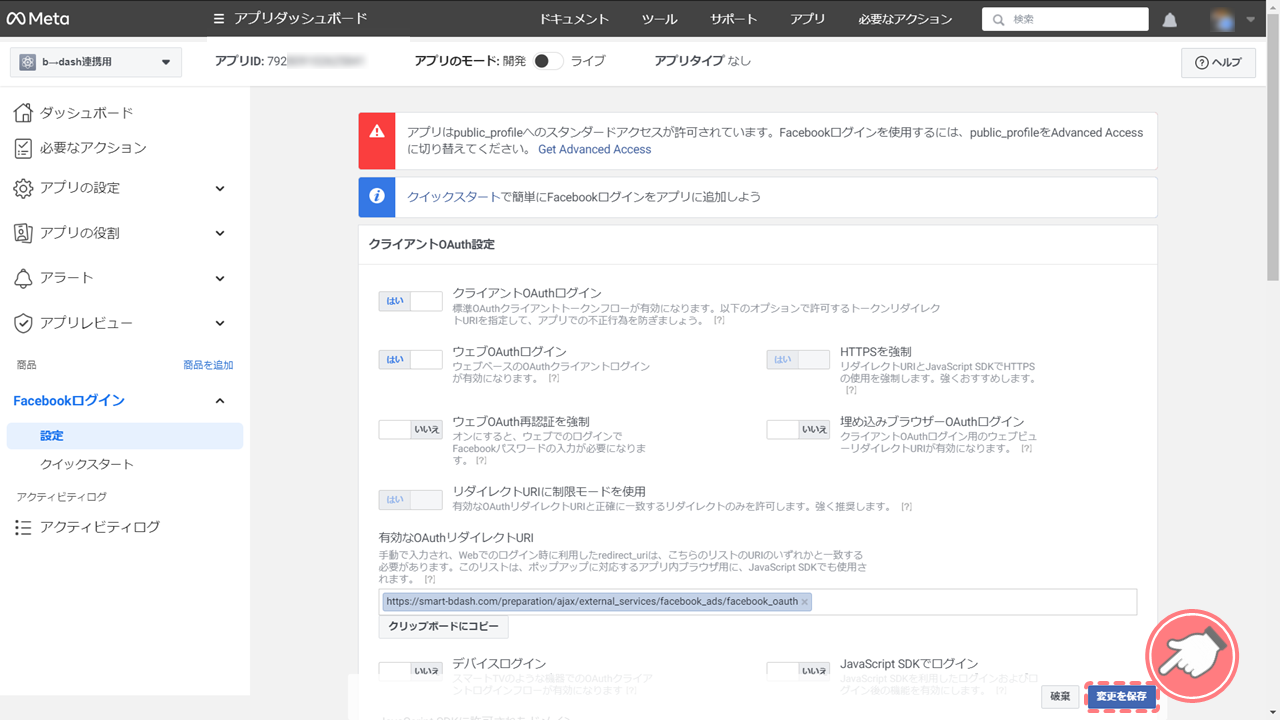Open the アプリ menu
The image size is (1280, 720).
[x=808, y=19]
